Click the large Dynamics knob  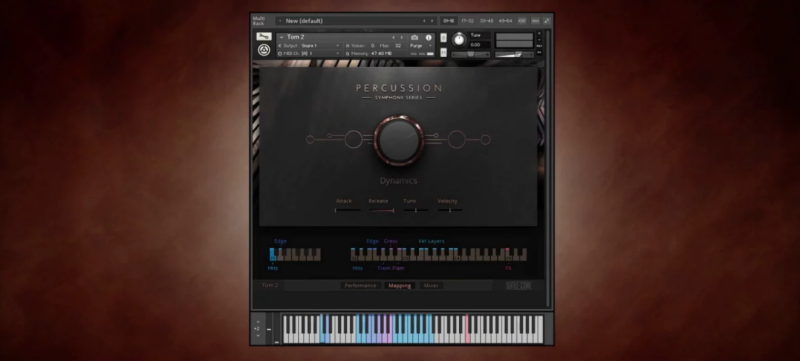[x=398, y=140]
